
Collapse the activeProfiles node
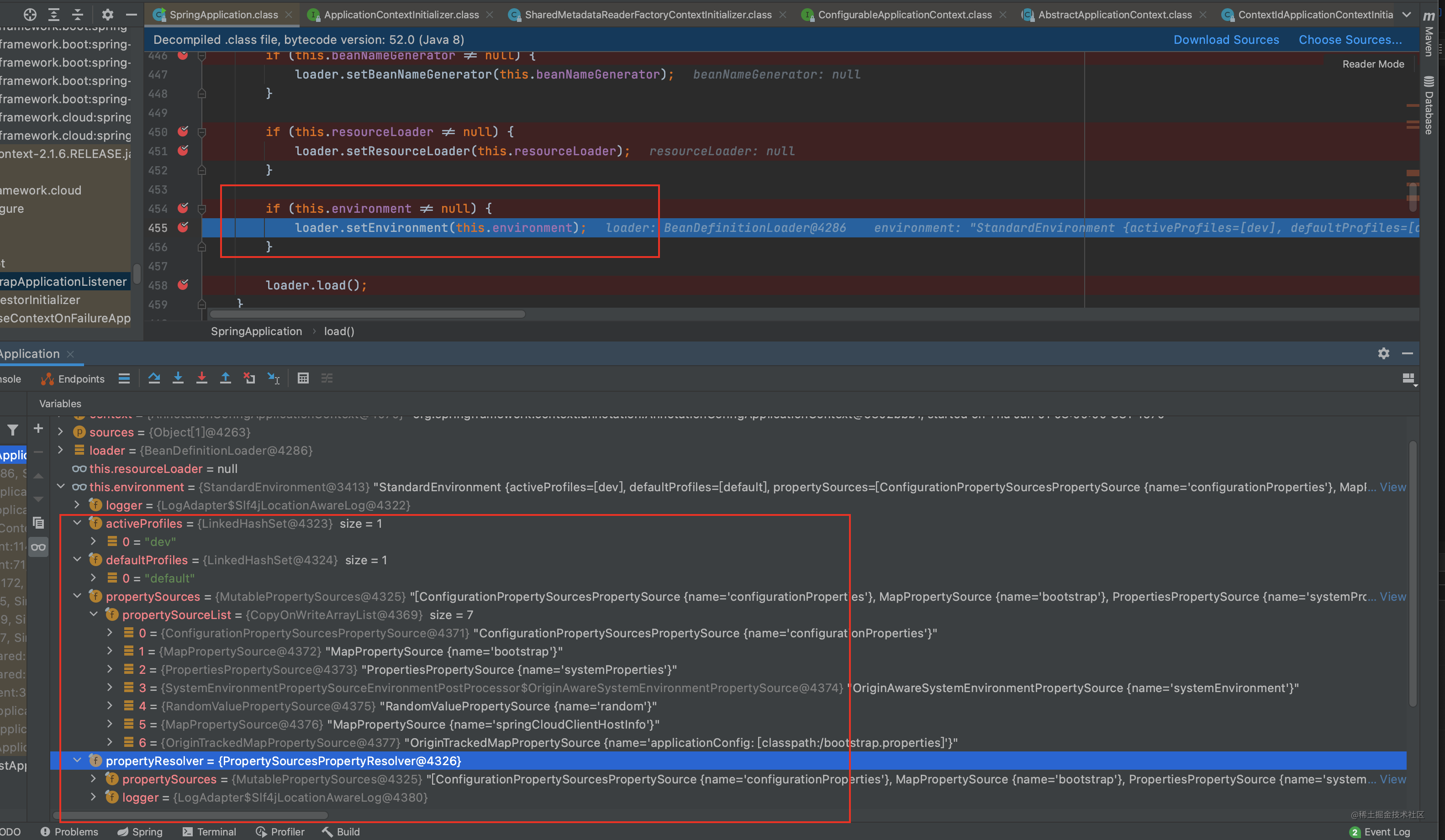coord(78,522)
